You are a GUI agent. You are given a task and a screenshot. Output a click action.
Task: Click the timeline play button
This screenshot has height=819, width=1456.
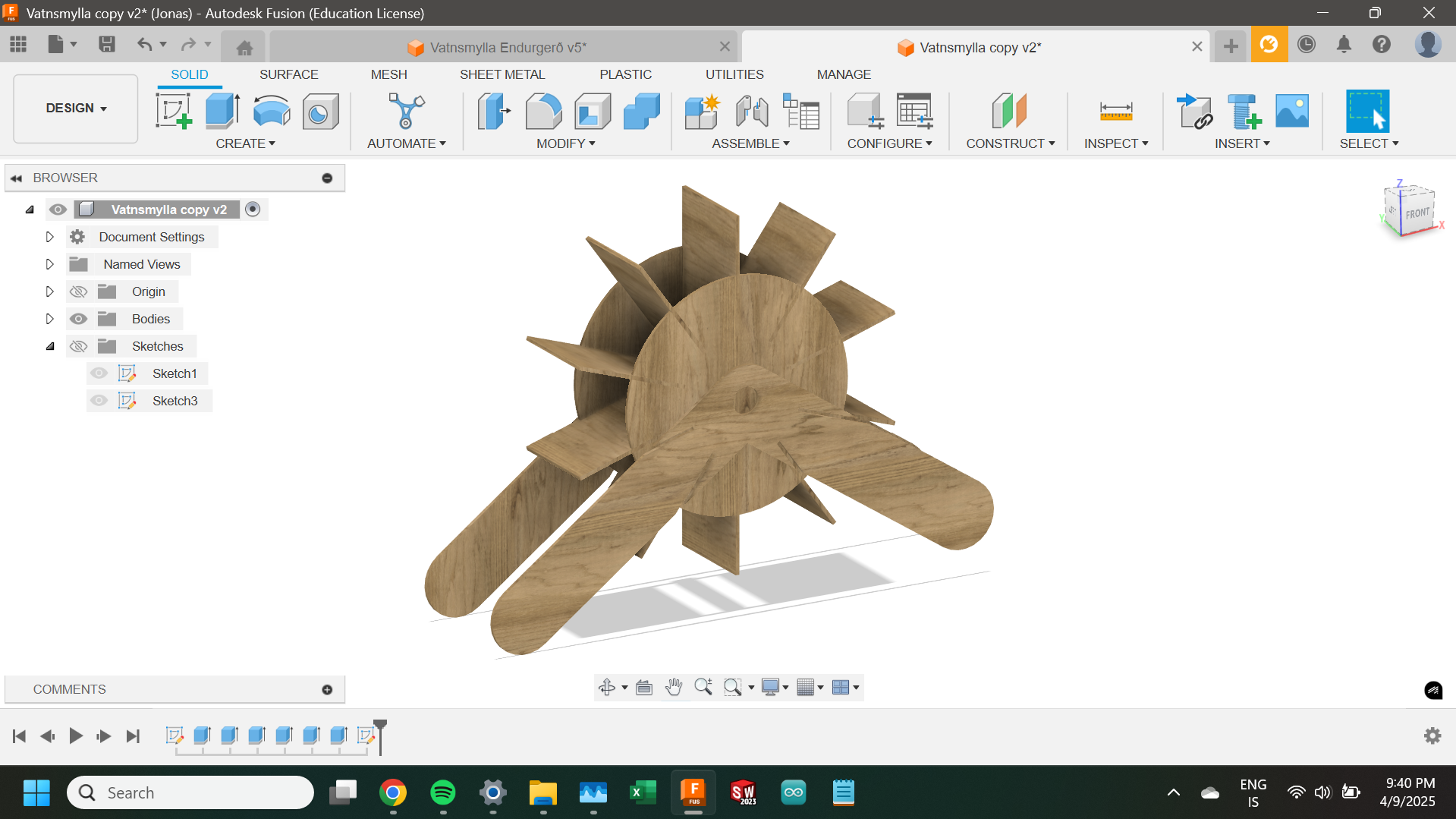click(x=76, y=736)
